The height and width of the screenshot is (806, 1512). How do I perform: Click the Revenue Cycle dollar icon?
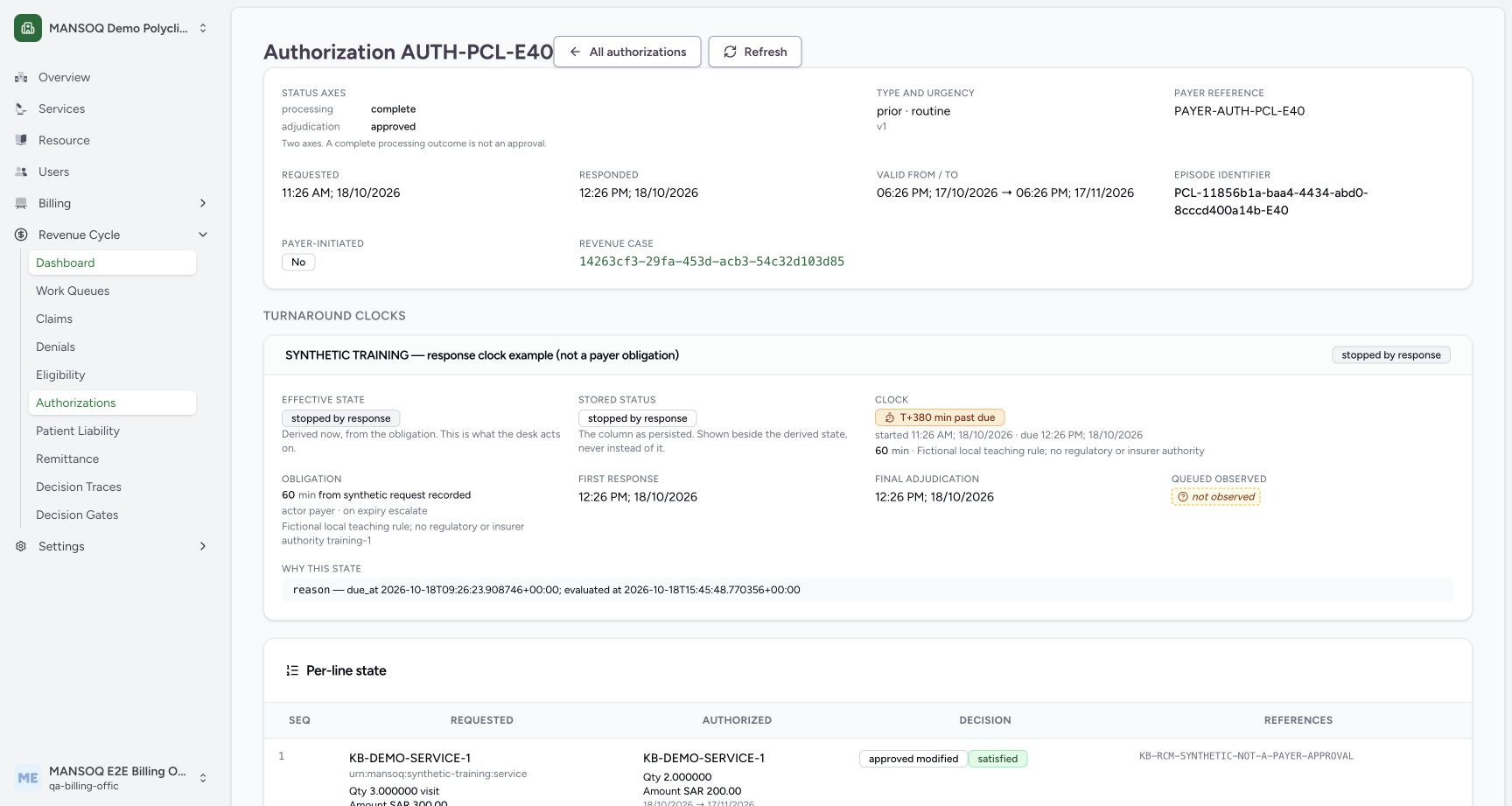(x=21, y=235)
